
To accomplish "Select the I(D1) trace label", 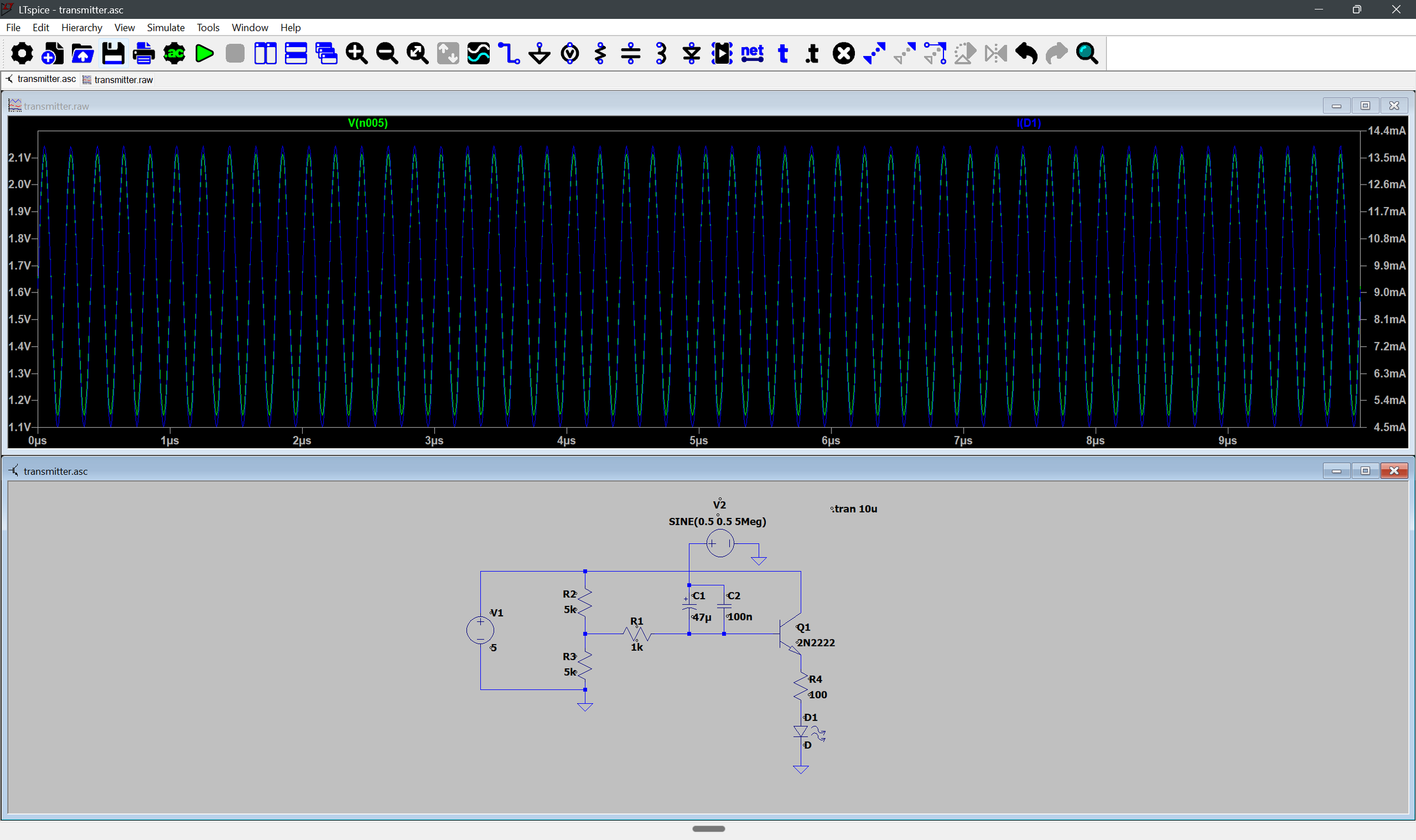I will (x=1028, y=123).
